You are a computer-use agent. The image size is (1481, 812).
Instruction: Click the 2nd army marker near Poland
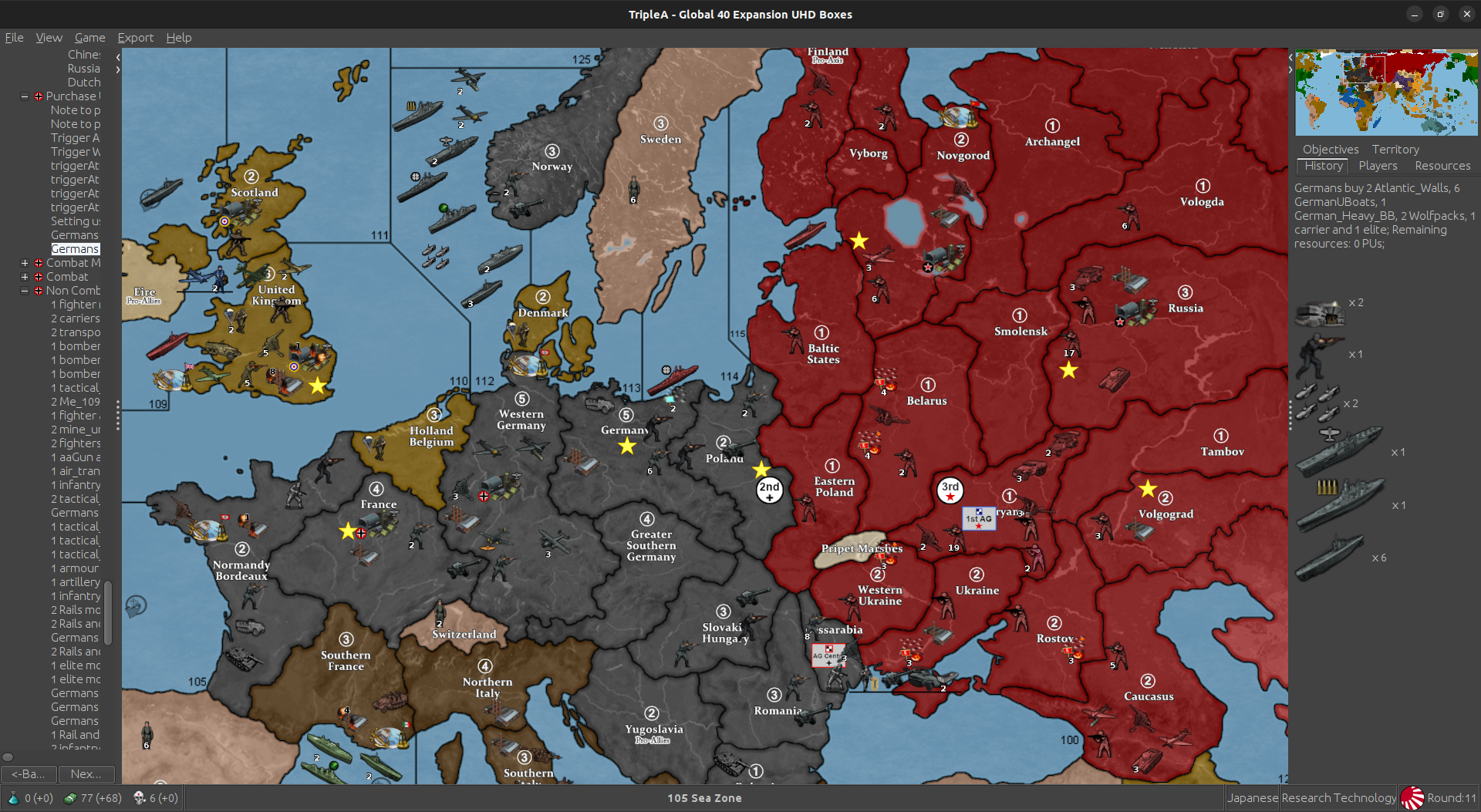coord(769,490)
